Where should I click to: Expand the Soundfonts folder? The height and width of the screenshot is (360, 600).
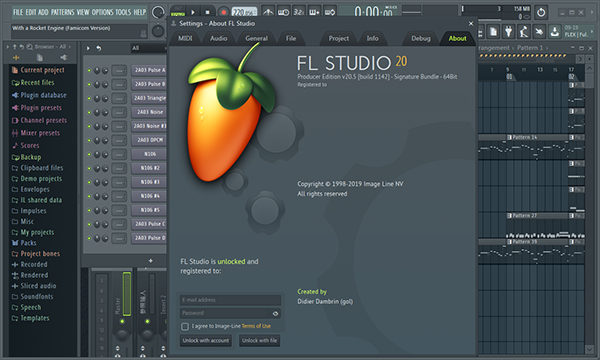(33, 296)
